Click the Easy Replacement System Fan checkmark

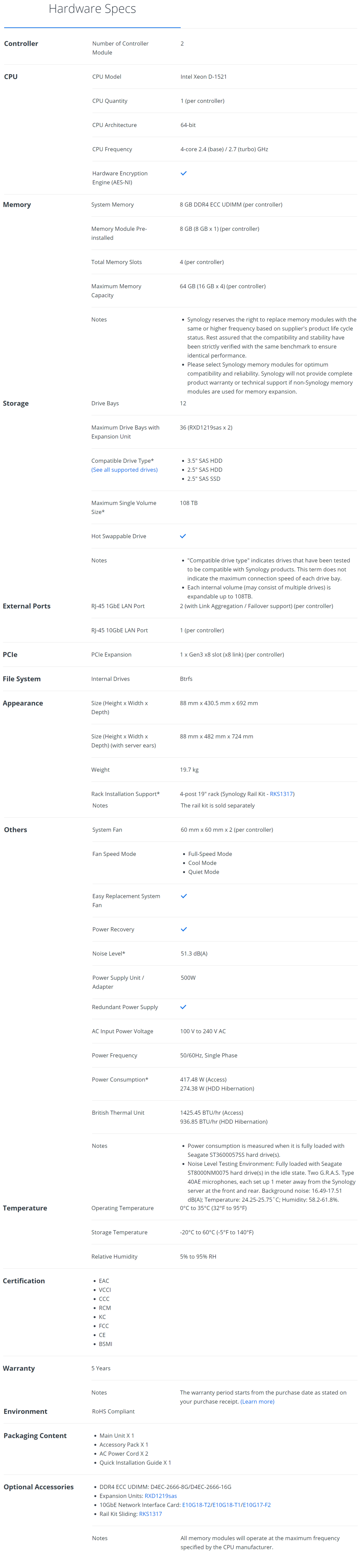pos(184,896)
